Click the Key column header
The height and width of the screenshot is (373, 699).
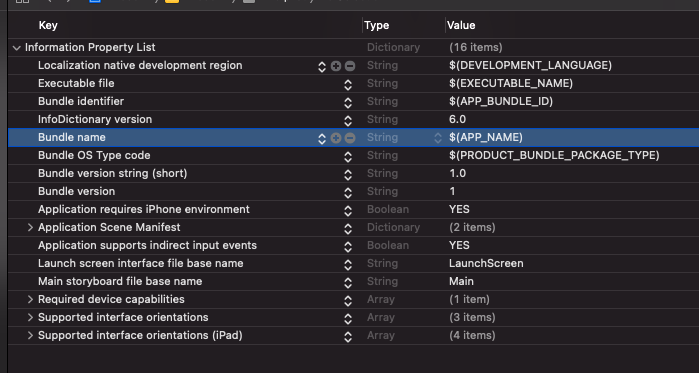click(48, 25)
